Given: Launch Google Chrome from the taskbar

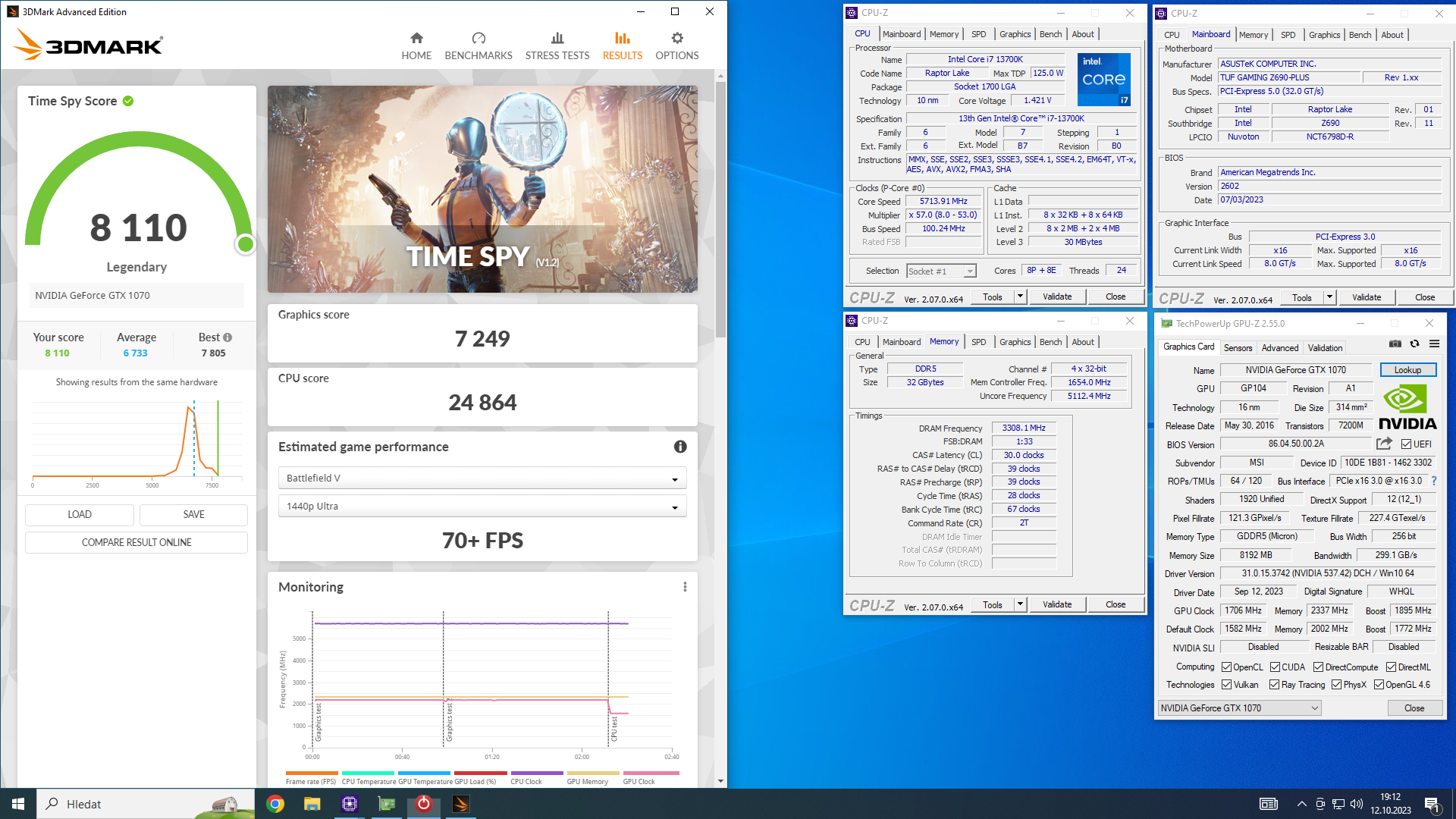Looking at the screenshot, I should coord(275,804).
